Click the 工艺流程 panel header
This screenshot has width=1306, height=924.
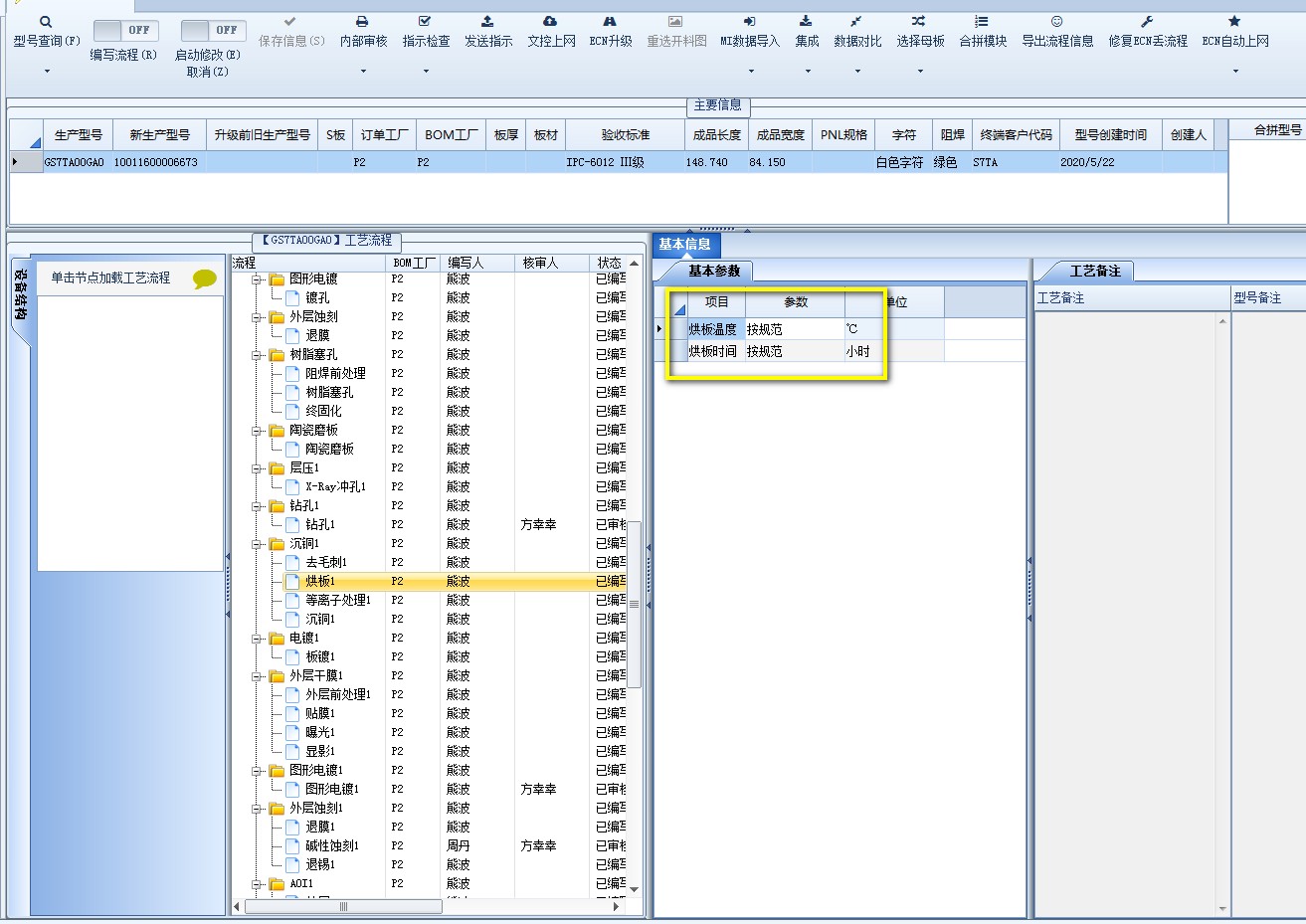coord(328,241)
